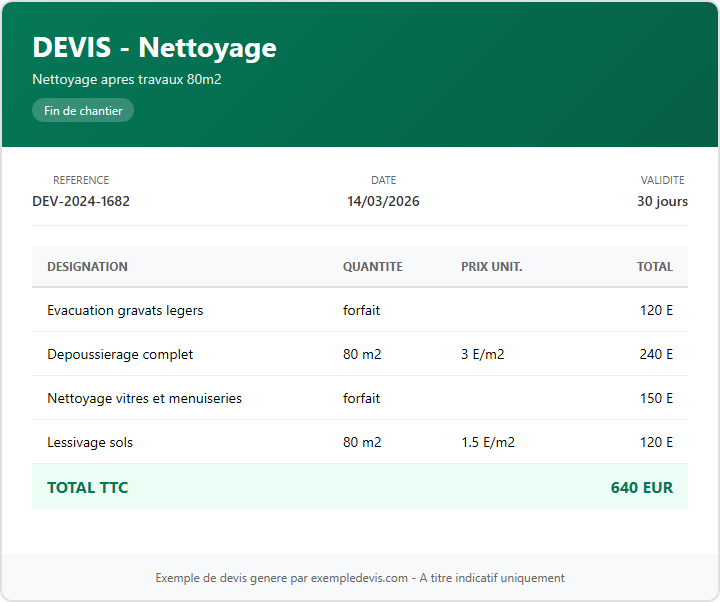Select the reference number DEV-2024-1682
This screenshot has width=720, height=602.
coord(81,201)
